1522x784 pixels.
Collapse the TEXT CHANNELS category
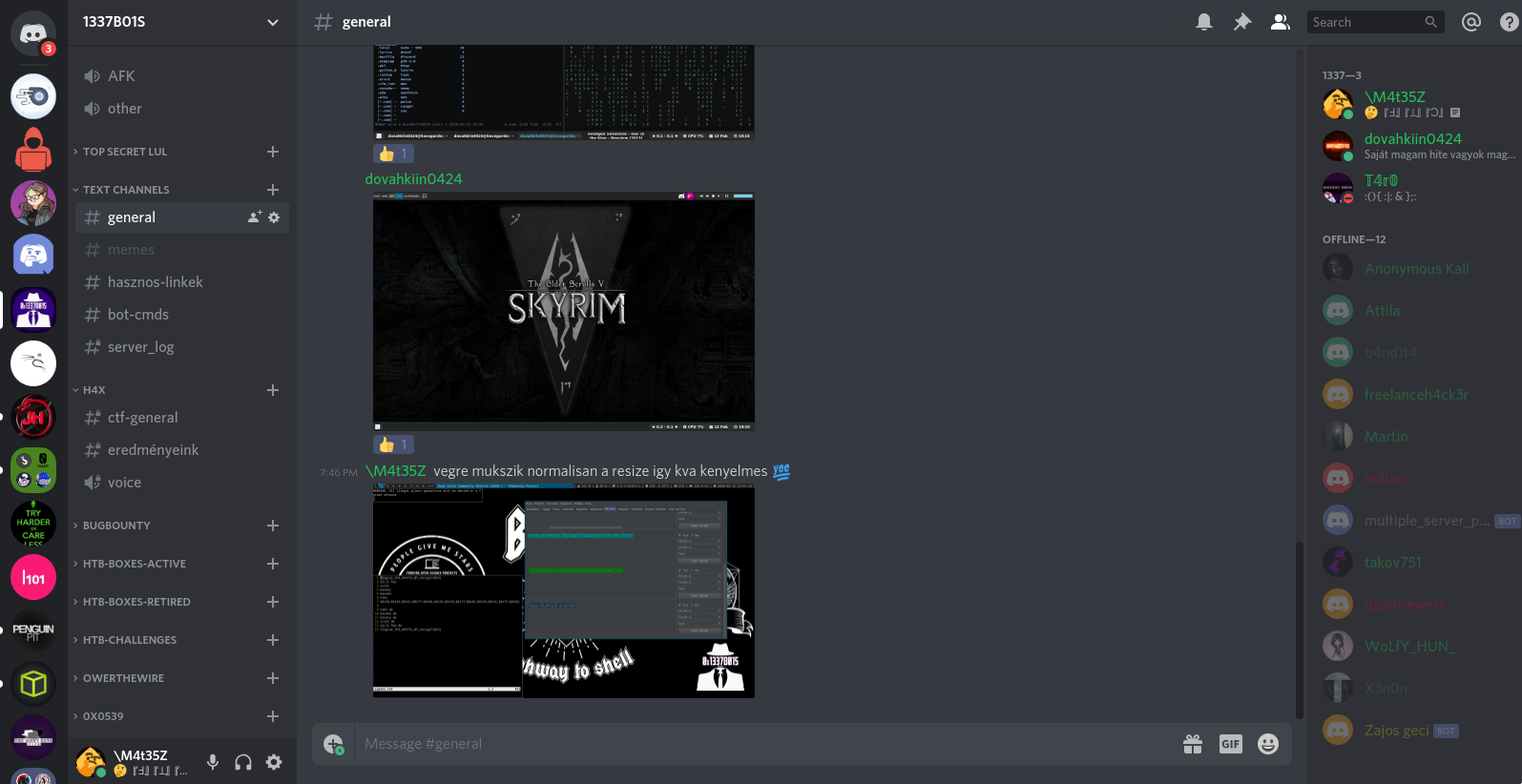coord(125,190)
